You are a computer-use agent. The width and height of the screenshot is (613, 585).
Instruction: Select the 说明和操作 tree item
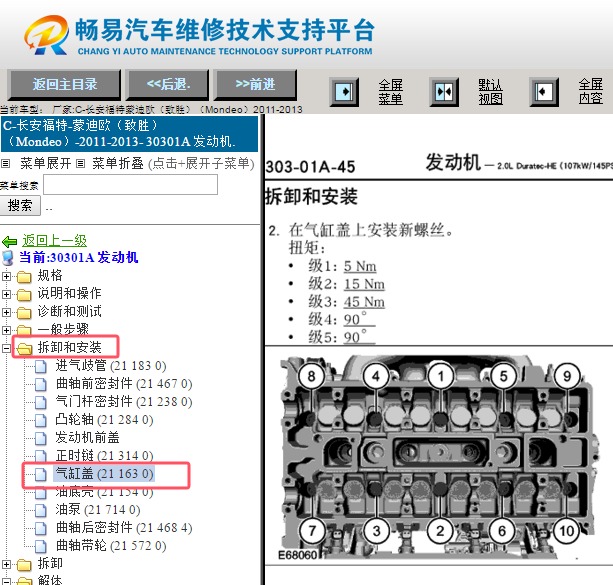click(69, 294)
